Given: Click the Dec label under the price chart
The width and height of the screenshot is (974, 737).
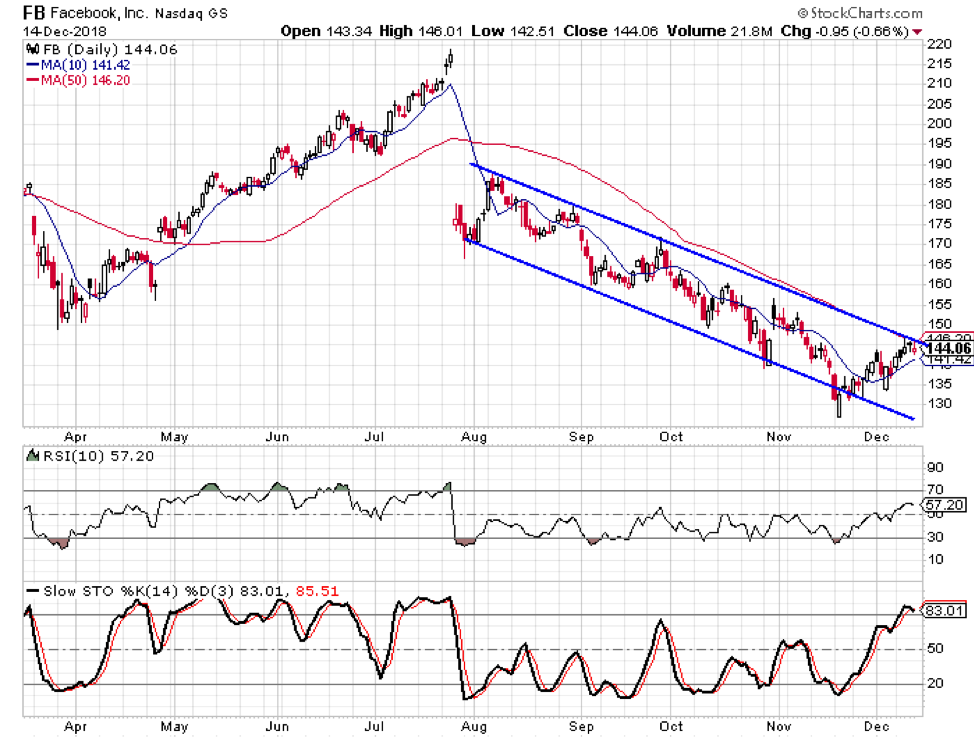Looking at the screenshot, I should (x=876, y=437).
